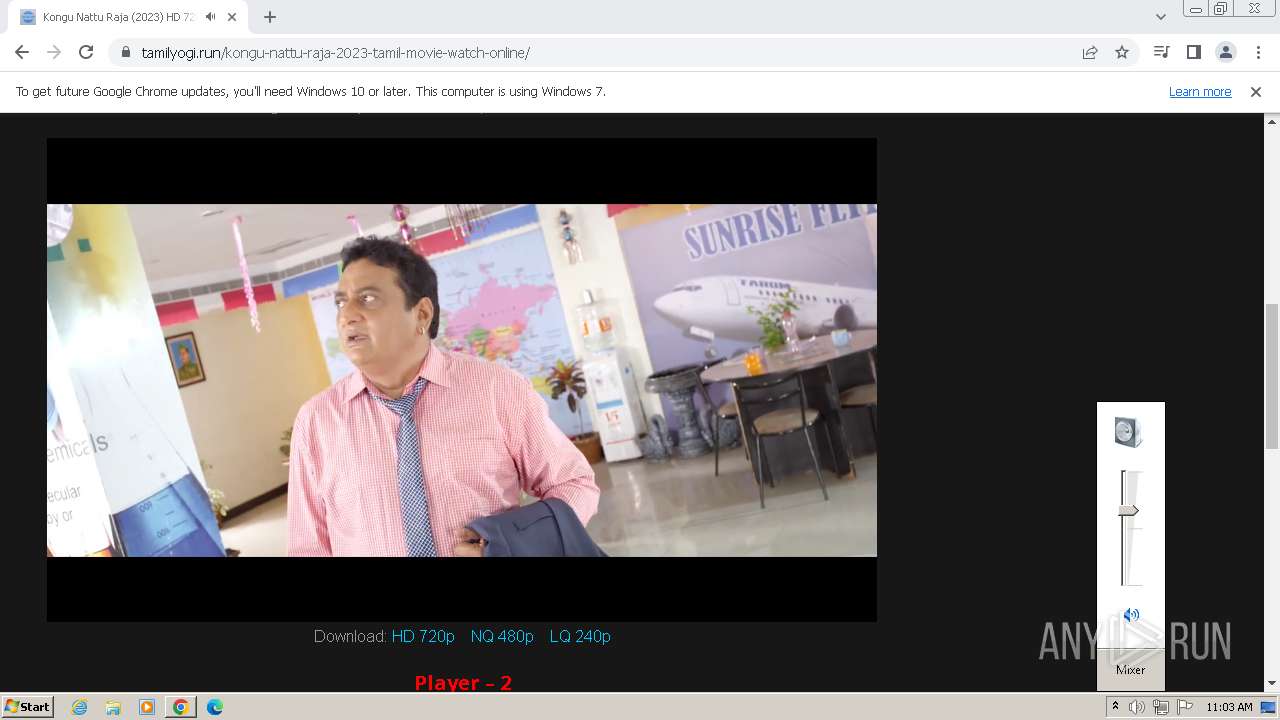Viewport: 1280px width, 720px height.
Task: Restore down the Chrome window
Action: coord(1221,9)
